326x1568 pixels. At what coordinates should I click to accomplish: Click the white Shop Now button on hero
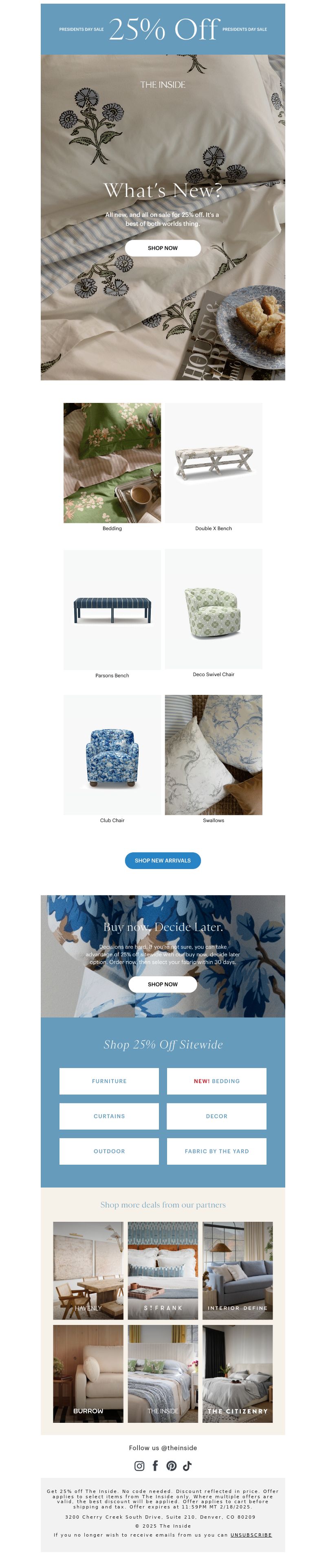point(163,248)
